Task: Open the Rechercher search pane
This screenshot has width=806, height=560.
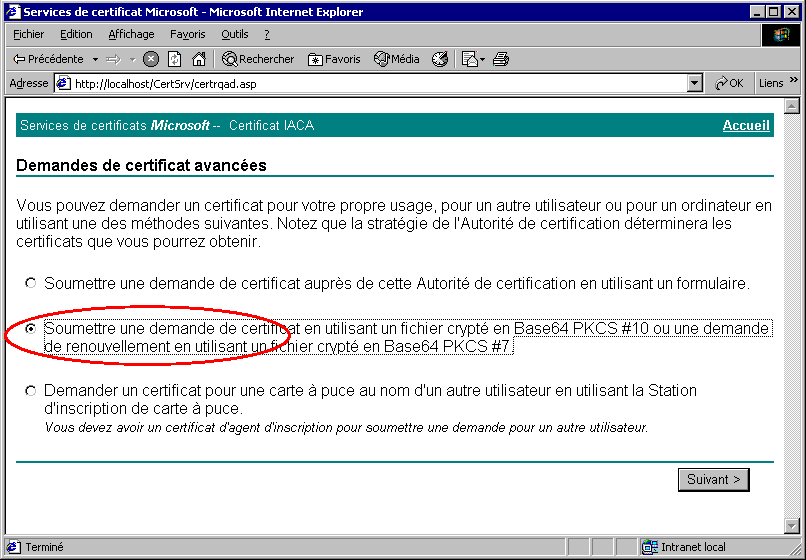Action: 258,60
